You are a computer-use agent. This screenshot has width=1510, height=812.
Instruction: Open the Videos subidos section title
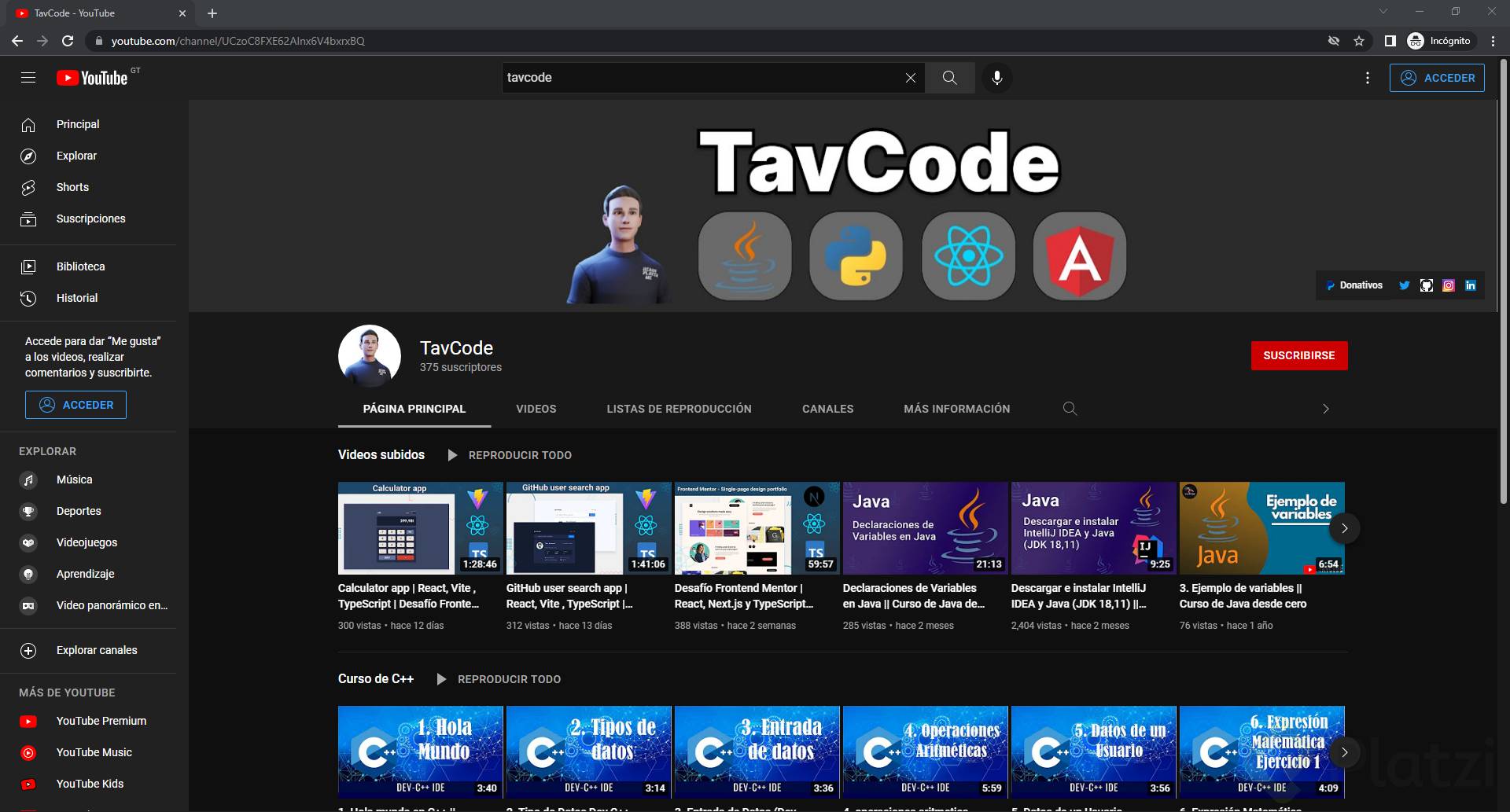381,455
